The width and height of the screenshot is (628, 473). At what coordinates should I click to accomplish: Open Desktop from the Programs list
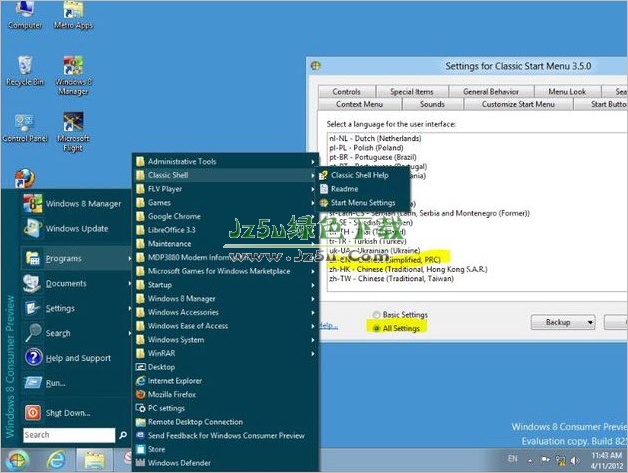[x=225, y=367]
